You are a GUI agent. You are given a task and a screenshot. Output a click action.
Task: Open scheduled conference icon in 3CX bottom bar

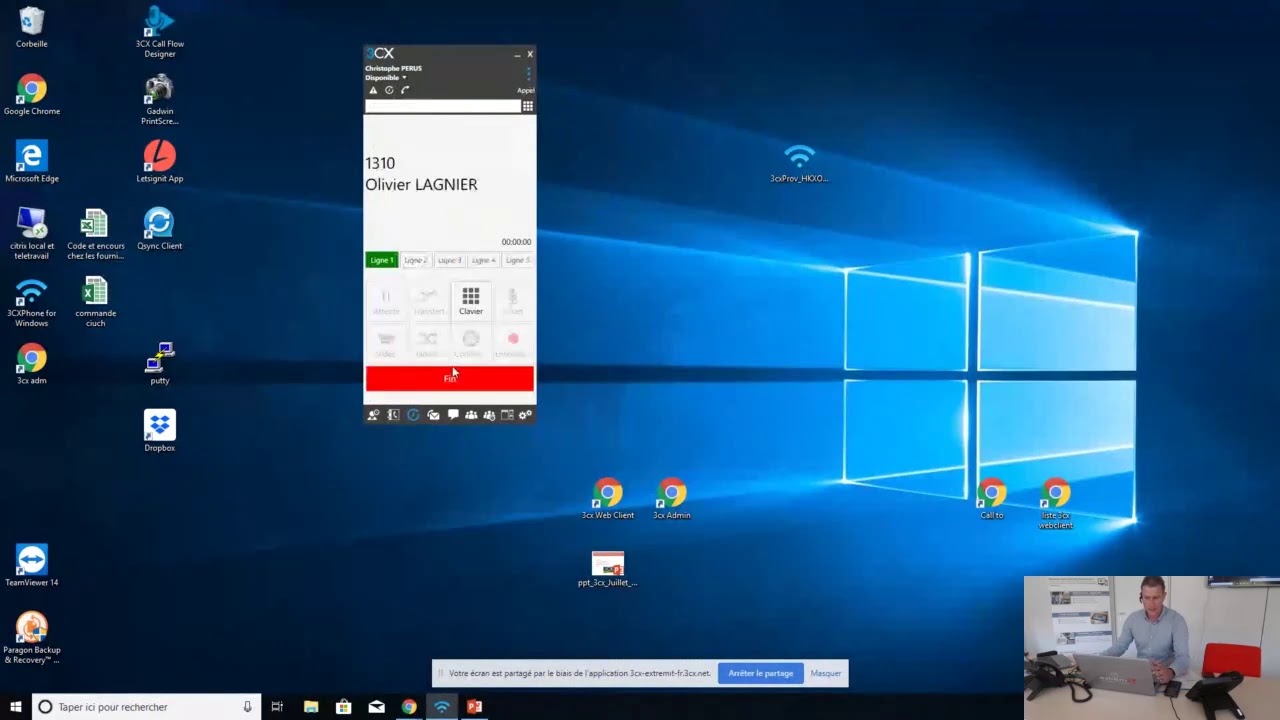[489, 415]
